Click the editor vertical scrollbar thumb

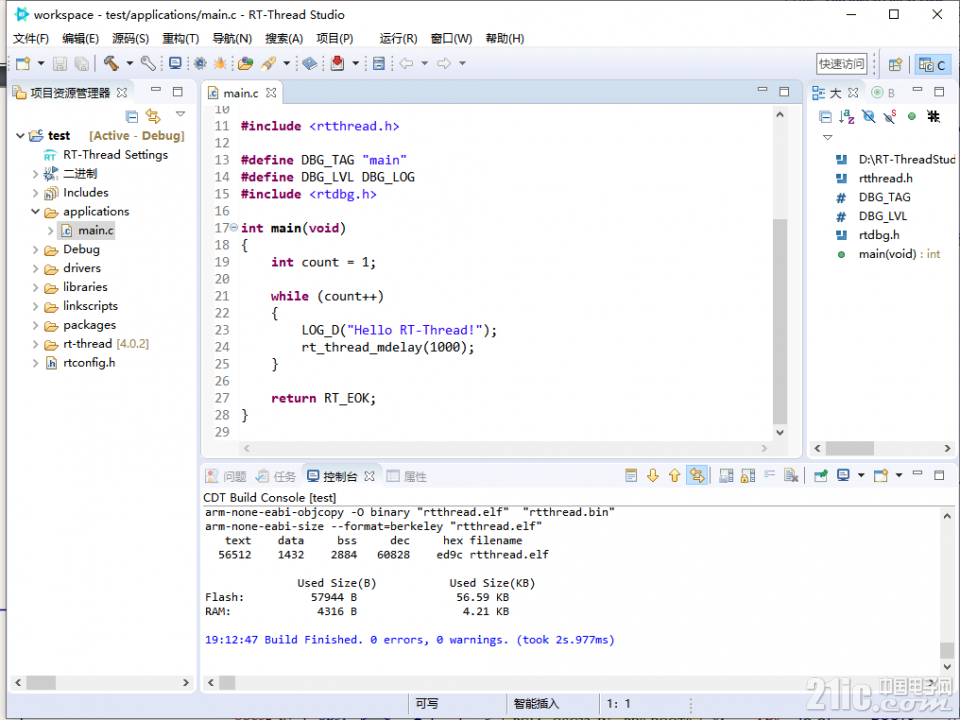[x=779, y=321]
